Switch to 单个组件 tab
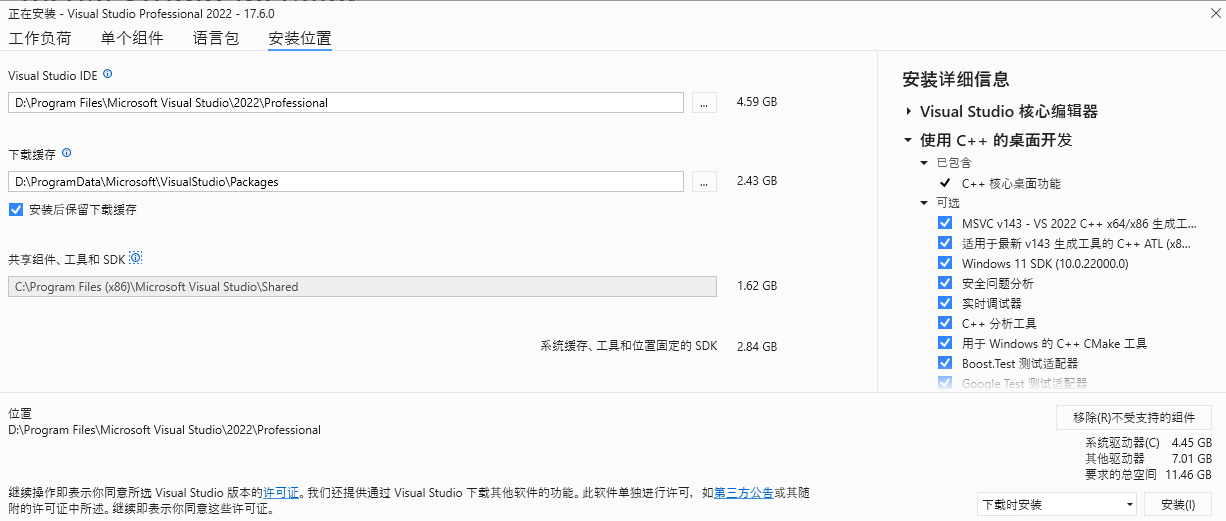This screenshot has height=521, width=1226. [132, 38]
